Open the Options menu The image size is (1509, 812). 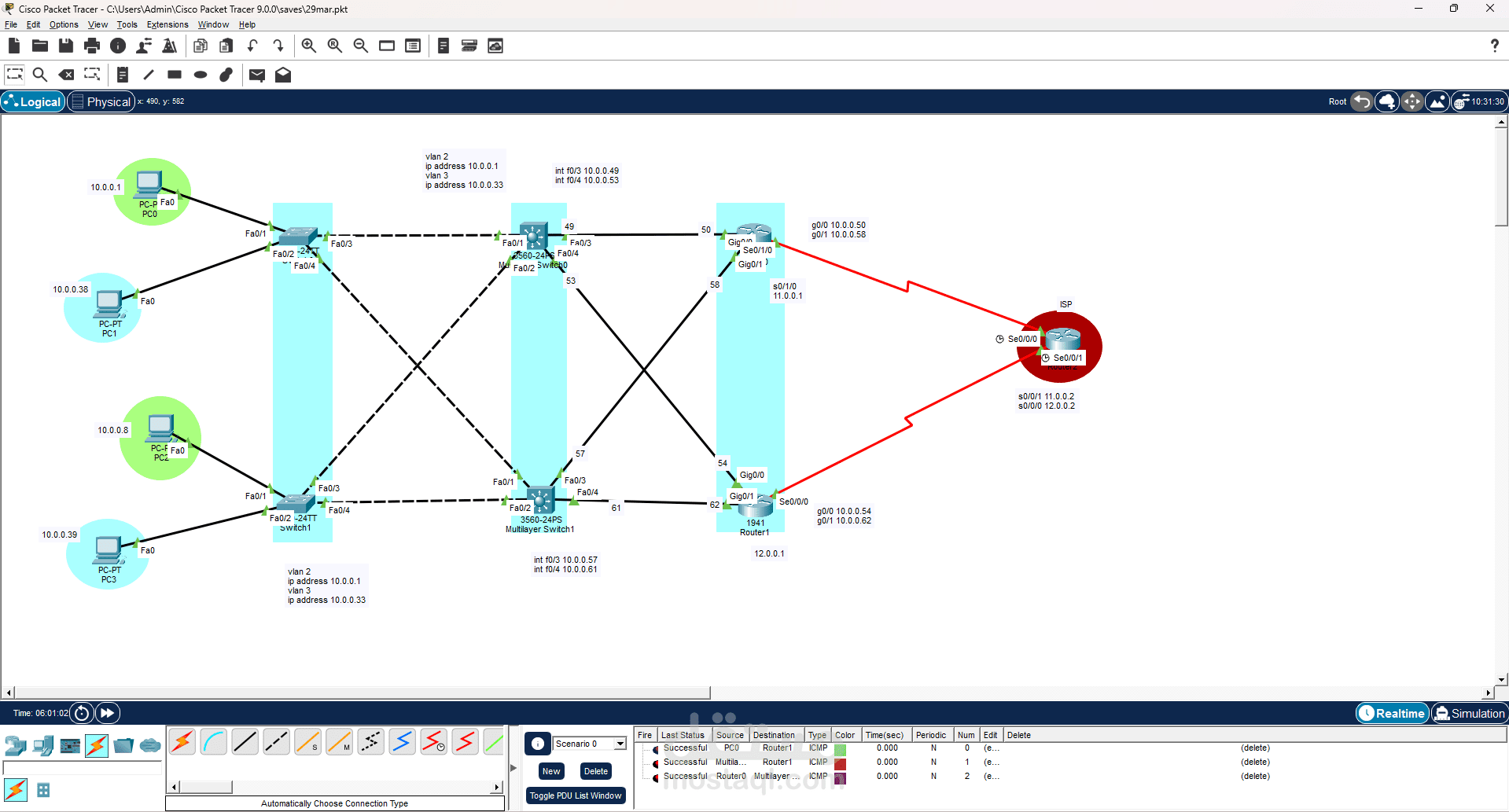[x=64, y=24]
